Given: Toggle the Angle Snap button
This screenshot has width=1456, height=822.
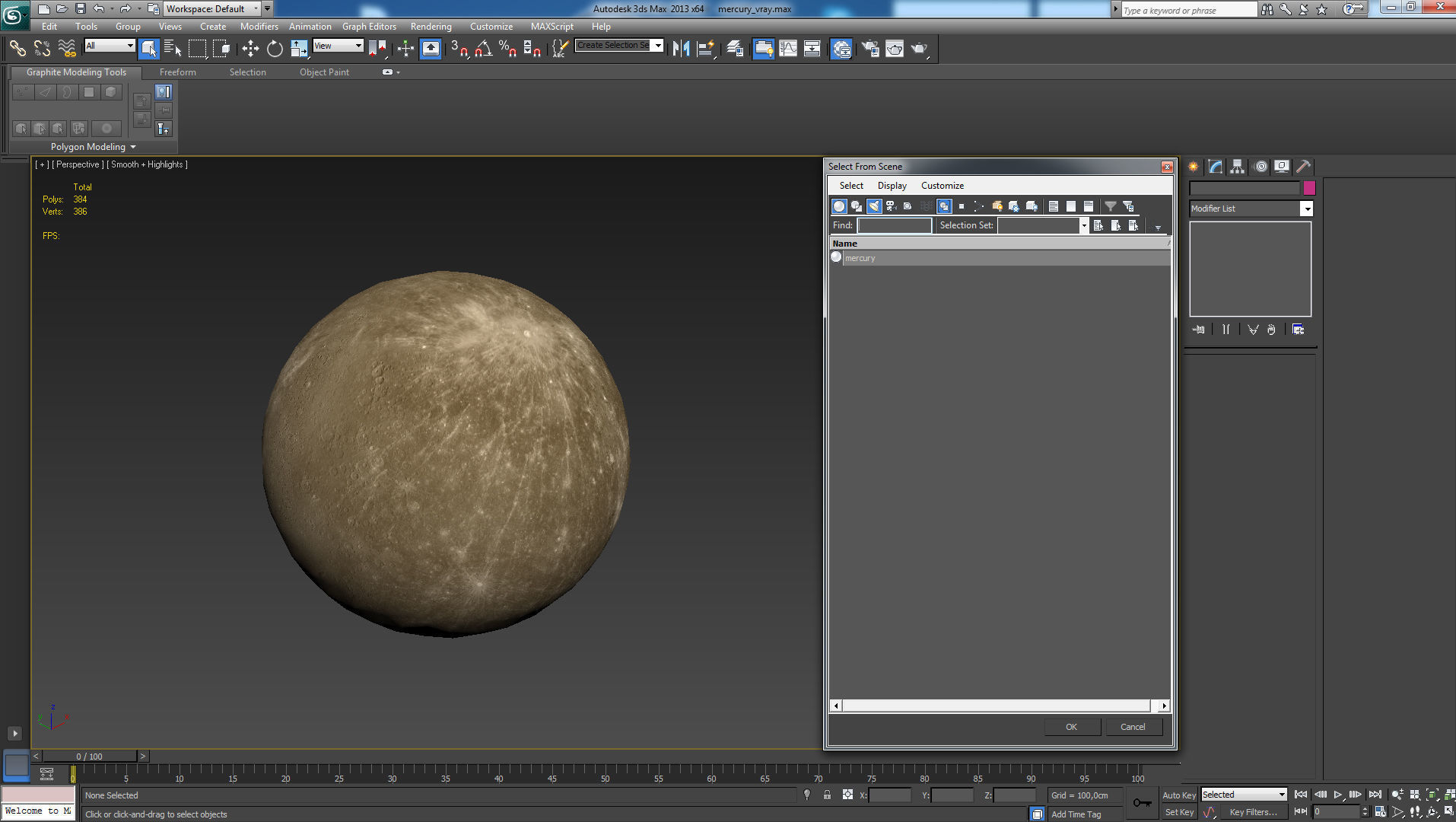Looking at the screenshot, I should pos(483,49).
